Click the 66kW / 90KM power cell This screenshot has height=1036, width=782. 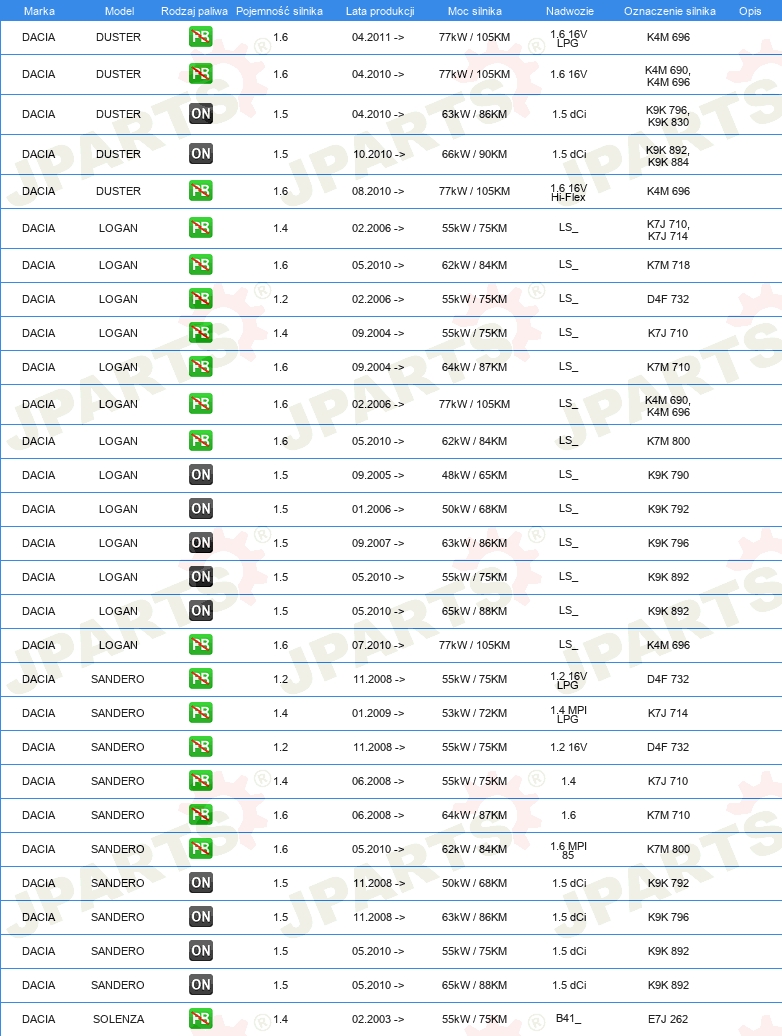pos(474,154)
